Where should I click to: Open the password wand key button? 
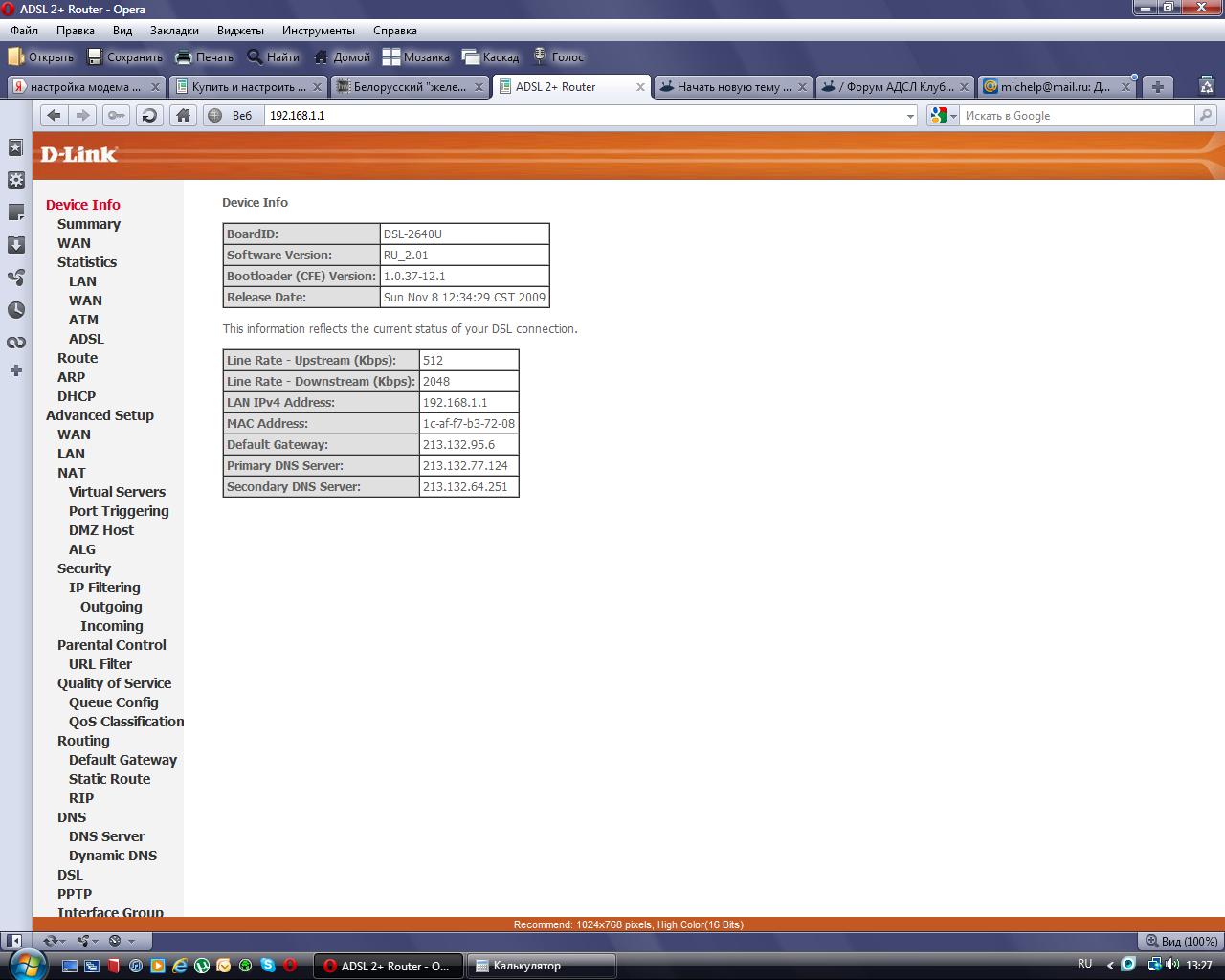pos(116,116)
